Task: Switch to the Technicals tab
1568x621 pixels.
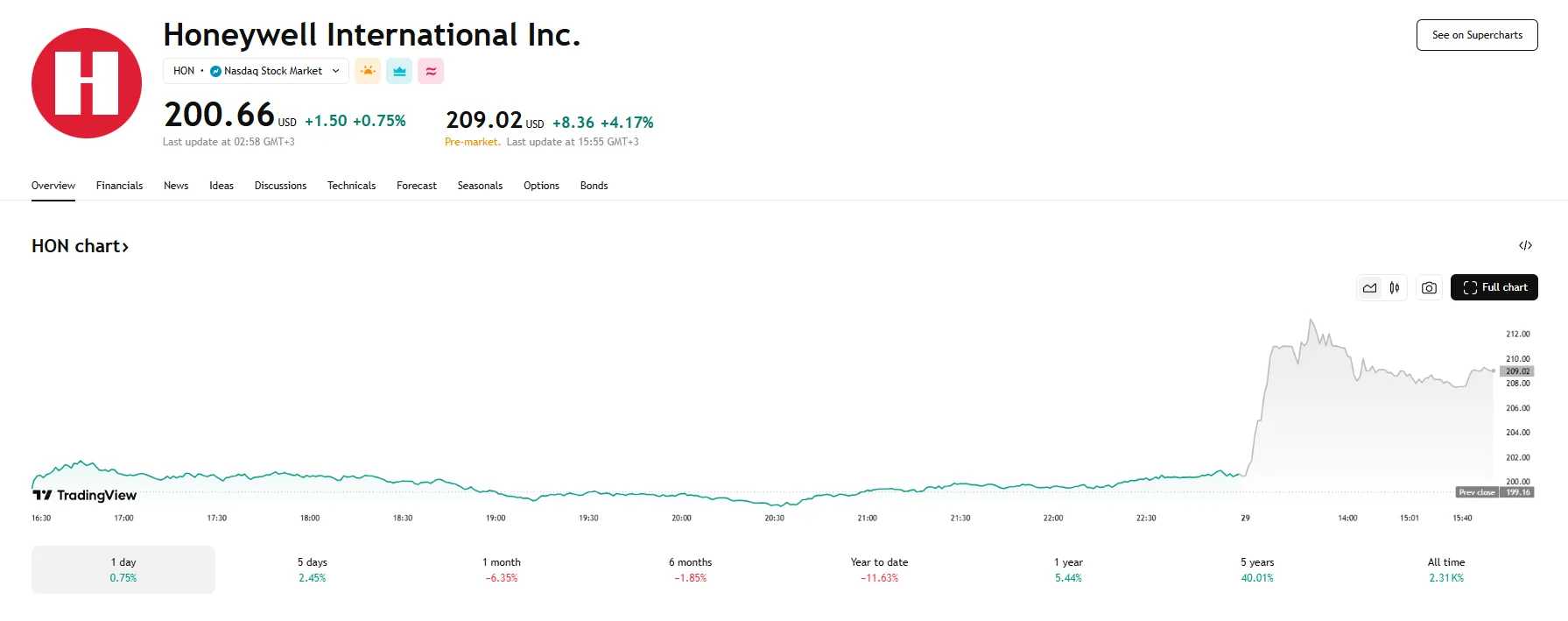Action: click(x=351, y=186)
